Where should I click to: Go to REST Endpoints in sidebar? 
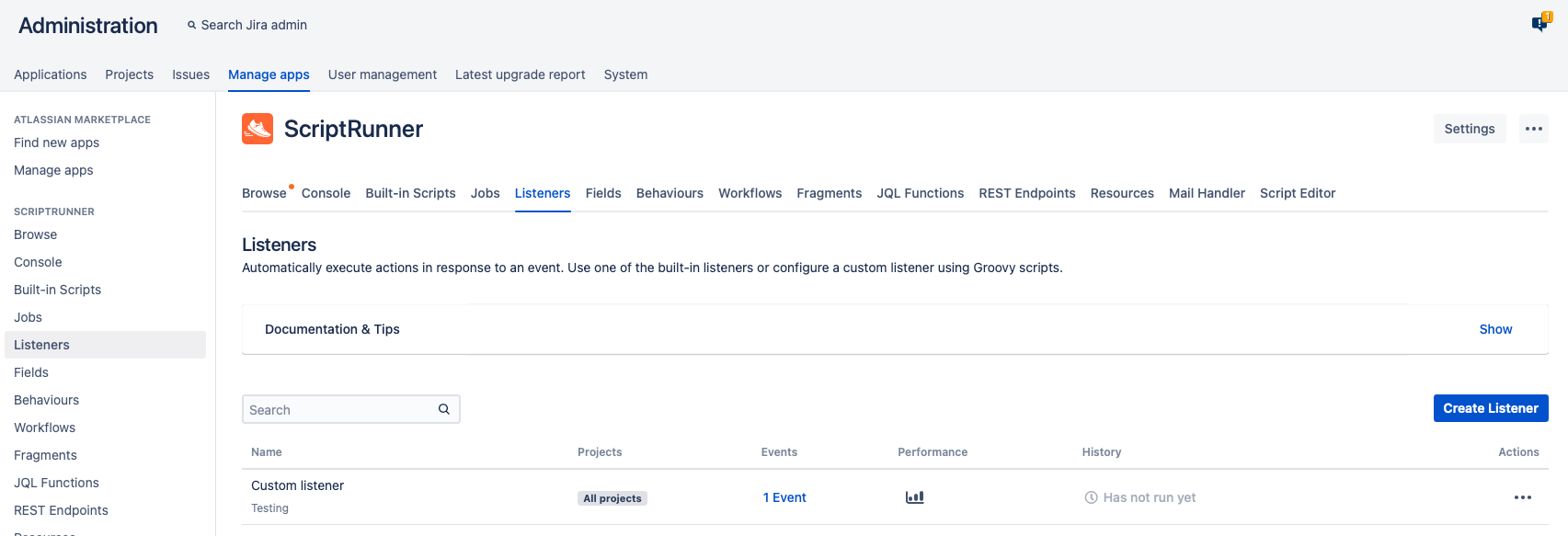pos(62,510)
